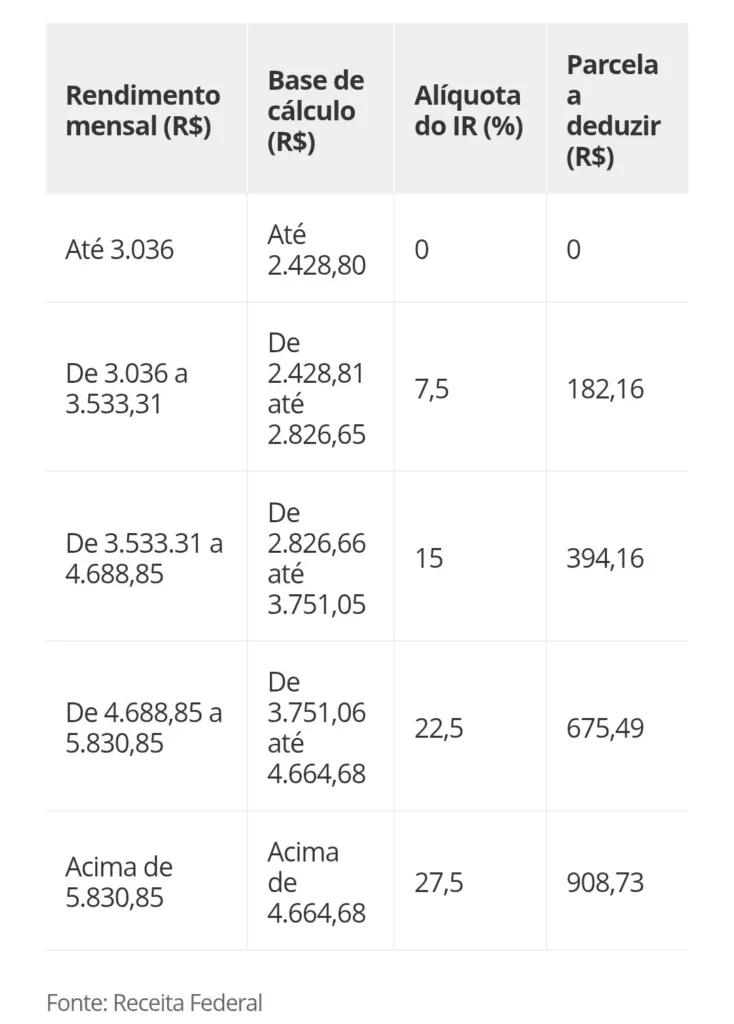The width and height of the screenshot is (734, 1024).
Task: Click the 675,49 deduction value
Action: point(605,728)
